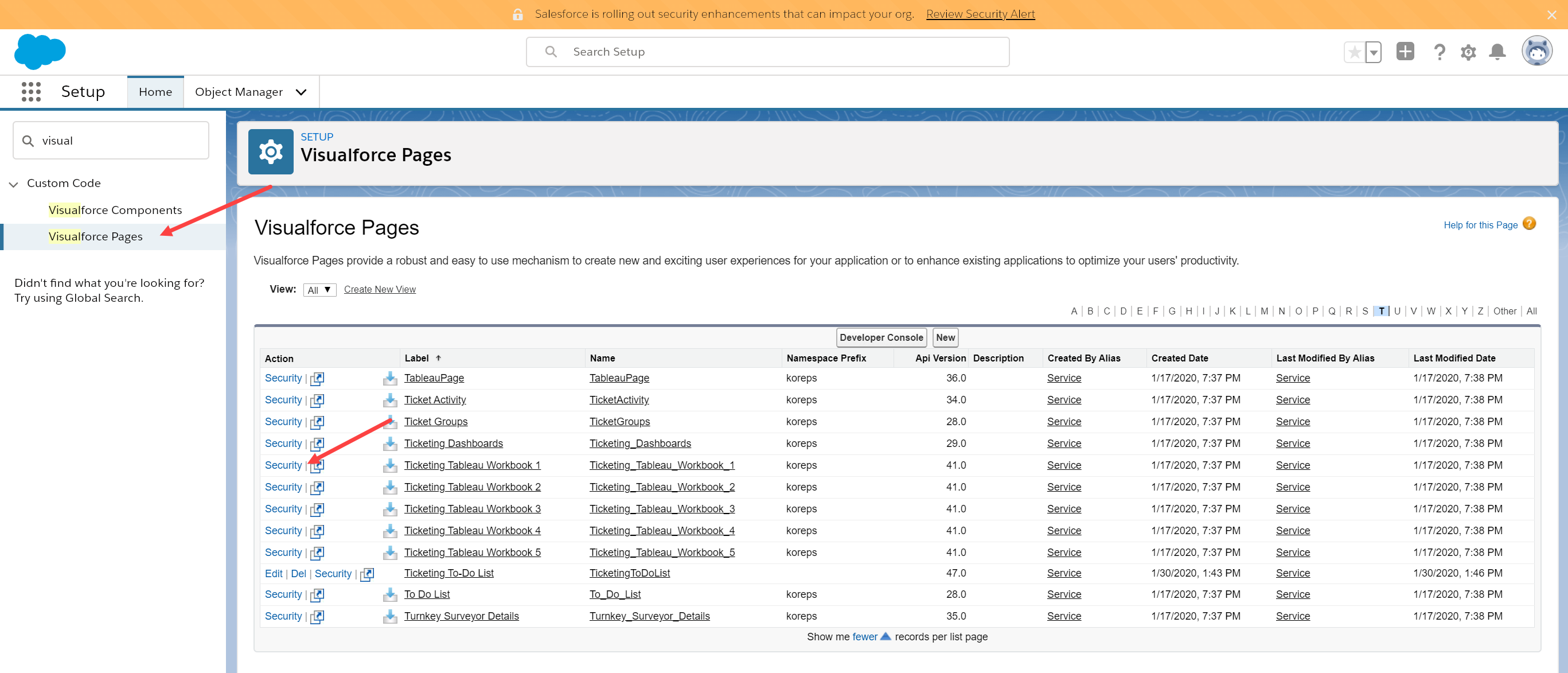The image size is (1568, 673).
Task: Open Help for this Page icon
Action: pyautogui.click(x=1529, y=224)
